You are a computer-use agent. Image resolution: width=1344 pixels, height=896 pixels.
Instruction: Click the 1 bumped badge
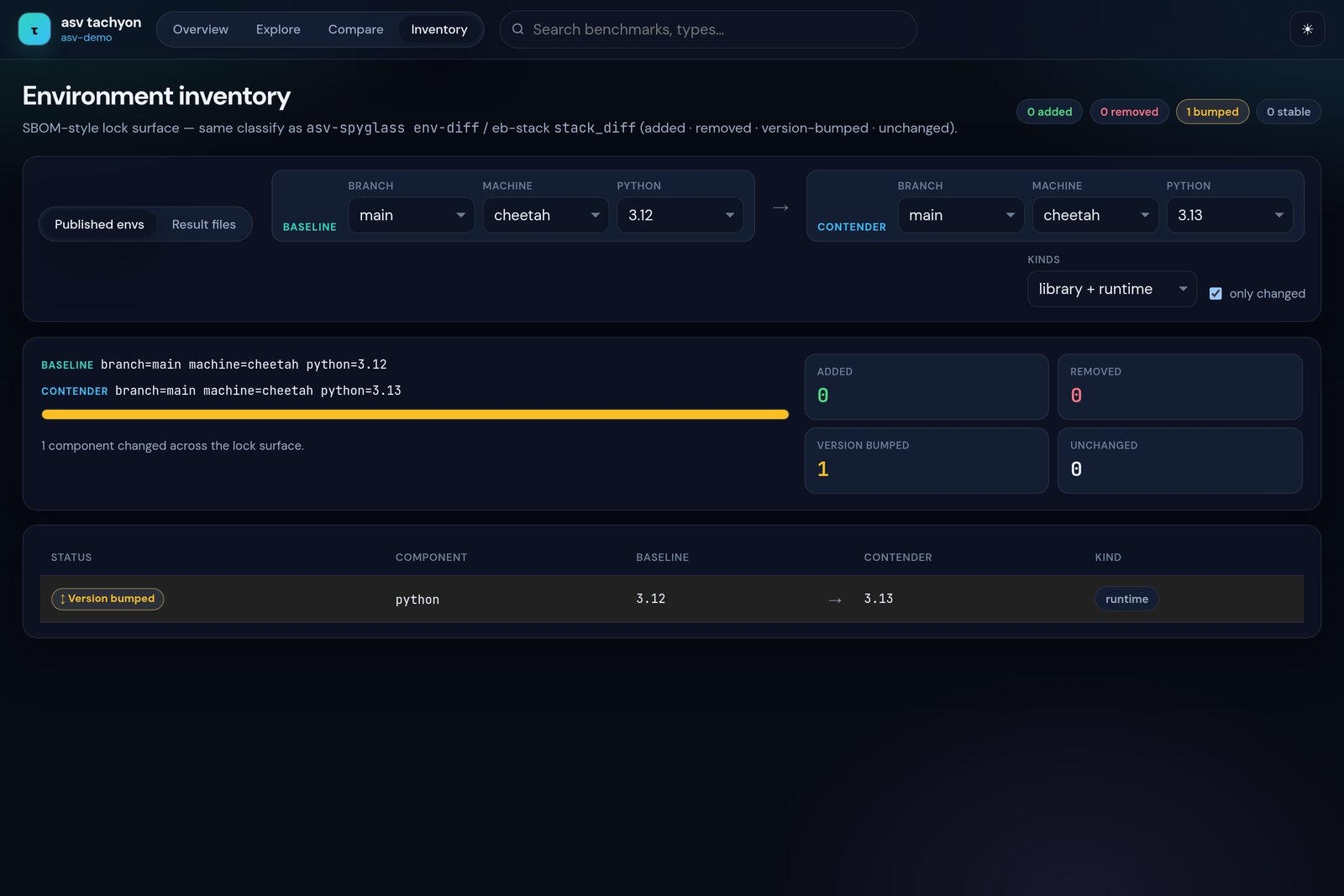1212,112
